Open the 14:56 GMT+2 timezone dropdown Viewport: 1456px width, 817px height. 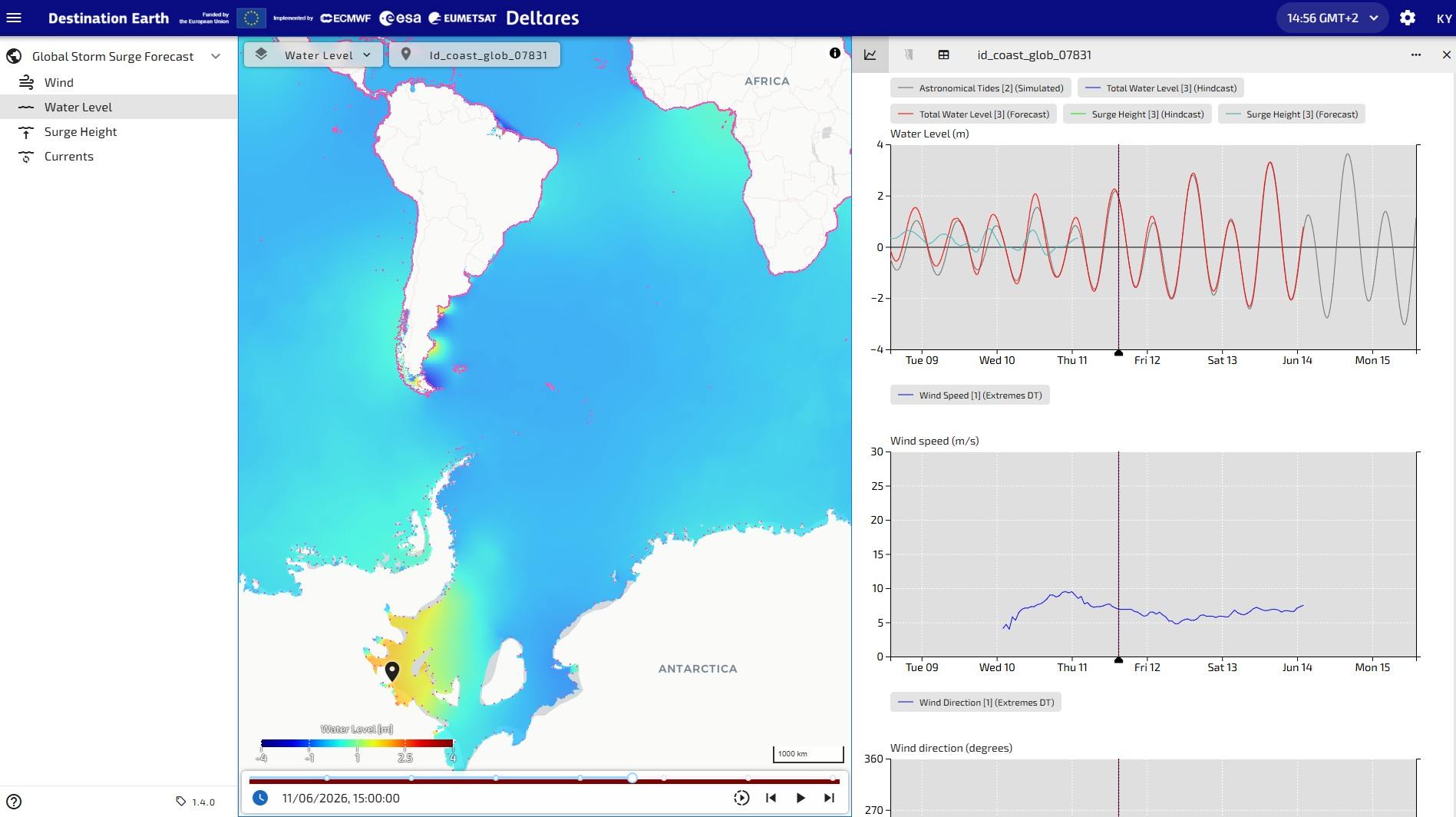(1332, 18)
